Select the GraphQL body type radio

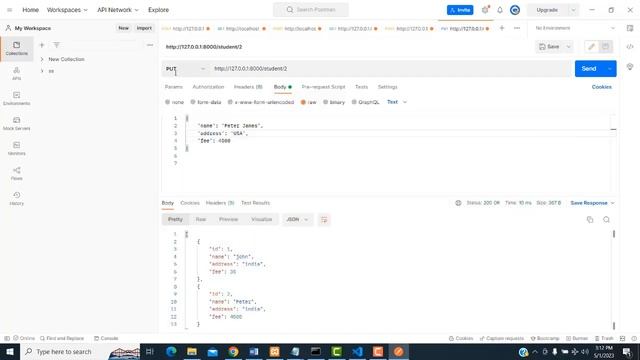(354, 102)
